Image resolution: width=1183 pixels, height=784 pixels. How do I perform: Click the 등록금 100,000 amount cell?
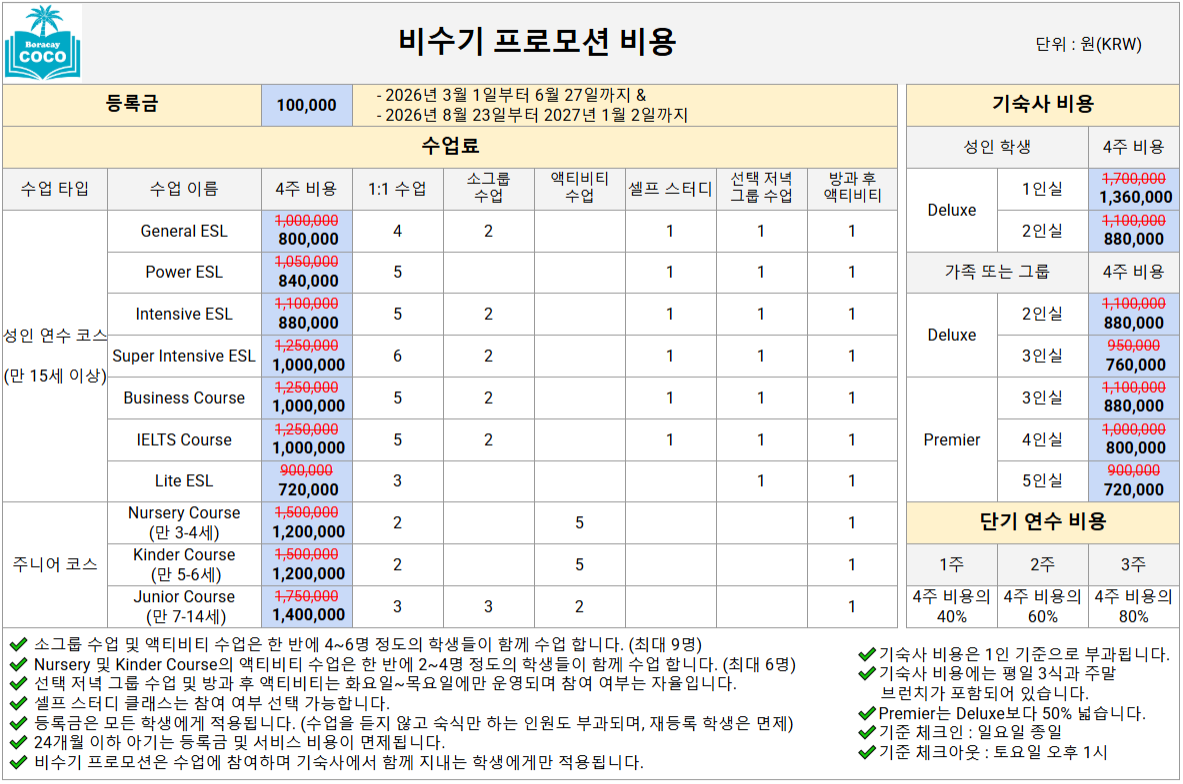[x=306, y=104]
